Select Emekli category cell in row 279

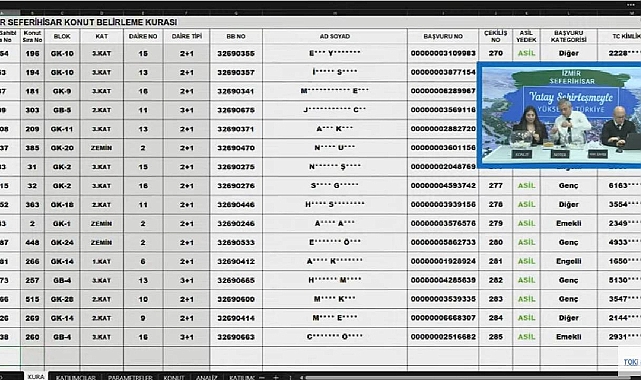(569, 224)
